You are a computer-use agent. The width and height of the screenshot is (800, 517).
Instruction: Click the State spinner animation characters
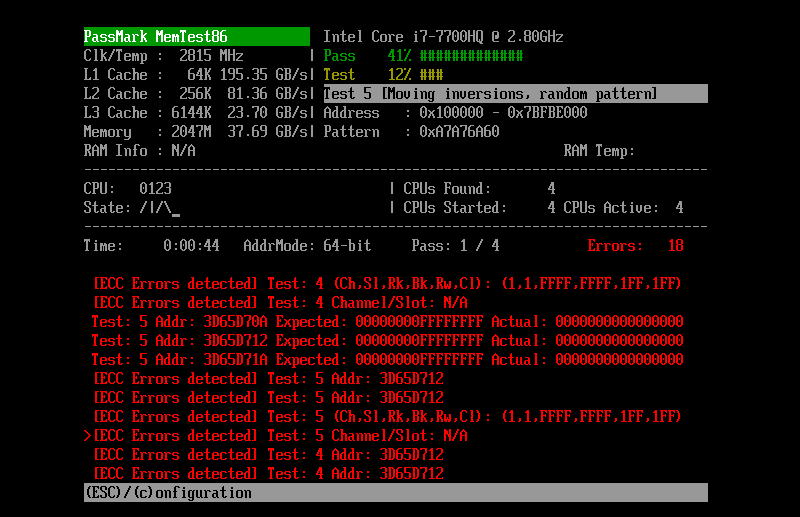(159, 208)
